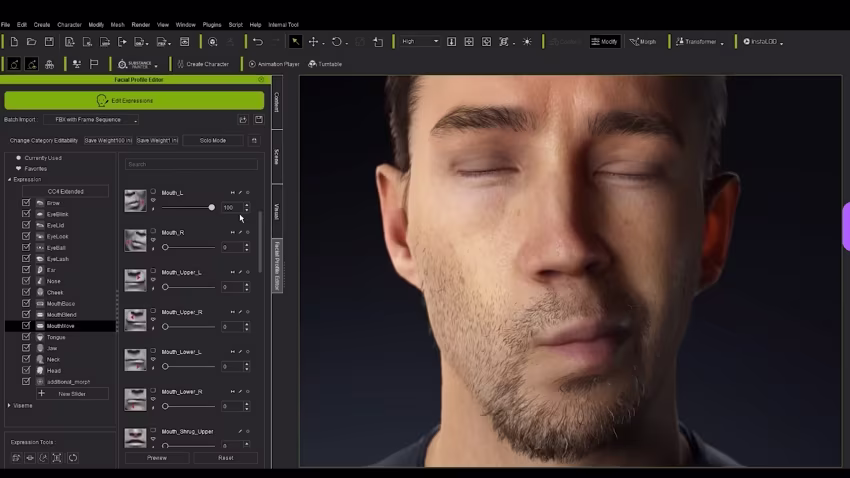Click the batch import load icon
The image size is (850, 478).
click(x=243, y=120)
